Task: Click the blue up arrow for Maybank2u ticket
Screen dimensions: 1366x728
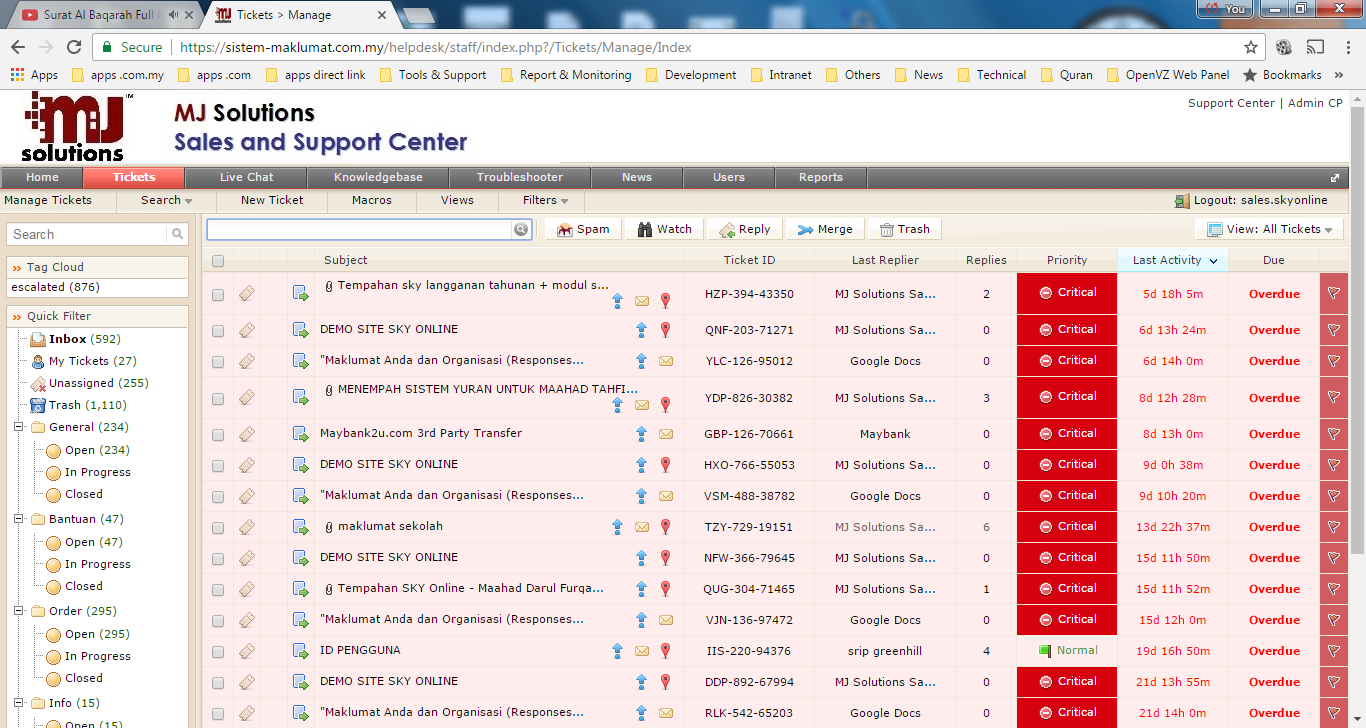Action: [641, 434]
